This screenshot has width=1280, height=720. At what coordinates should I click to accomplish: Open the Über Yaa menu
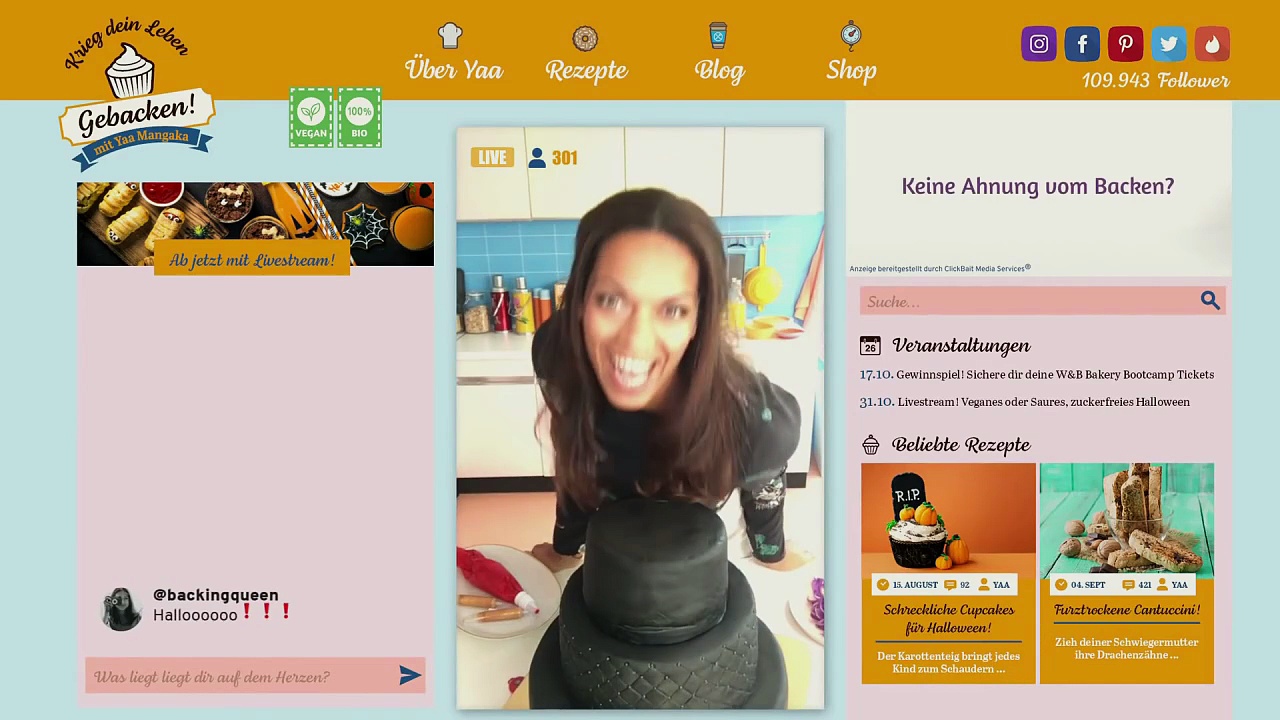click(x=453, y=53)
